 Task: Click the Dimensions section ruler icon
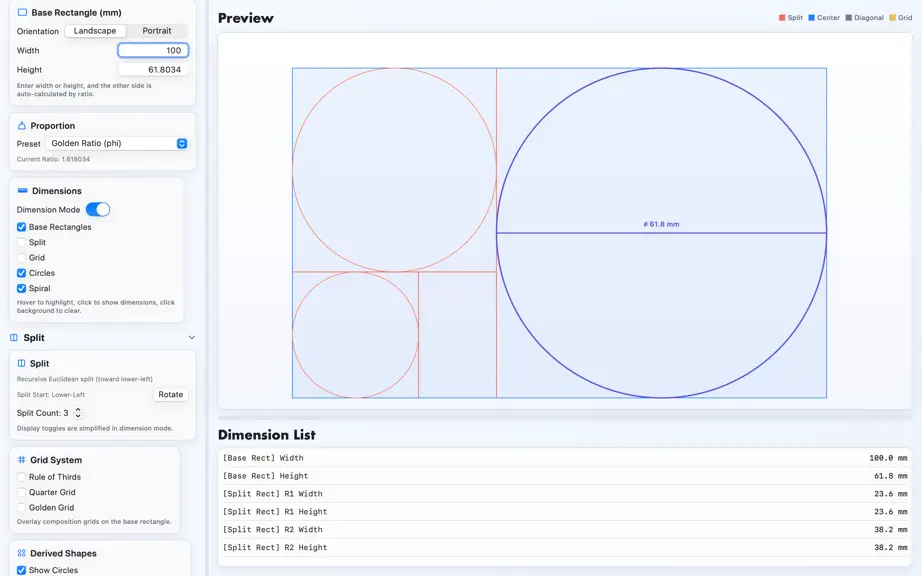(x=22, y=190)
